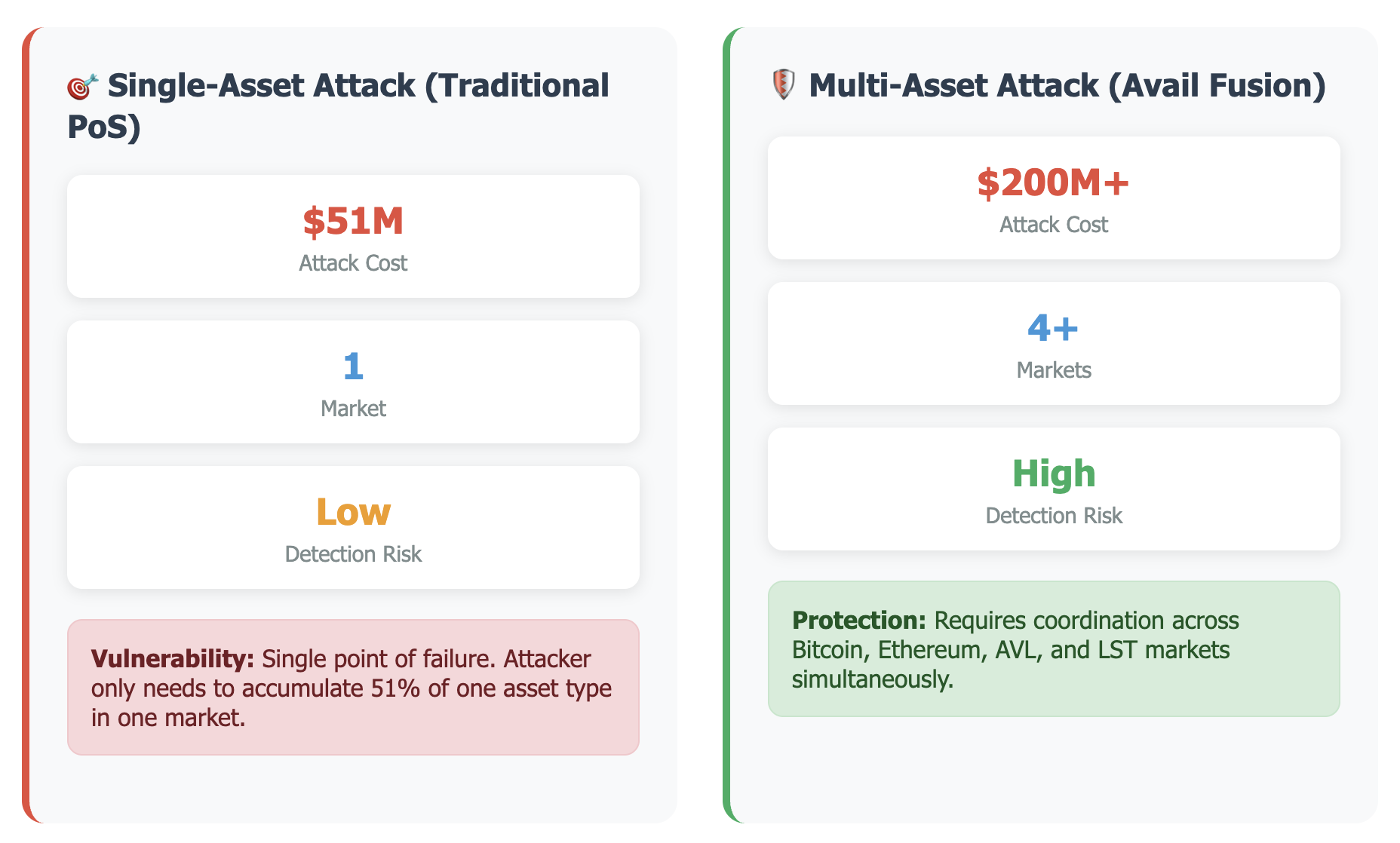Viewport: 1400px width, 843px height.
Task: Click the High detection risk value
Action: pos(1054,474)
